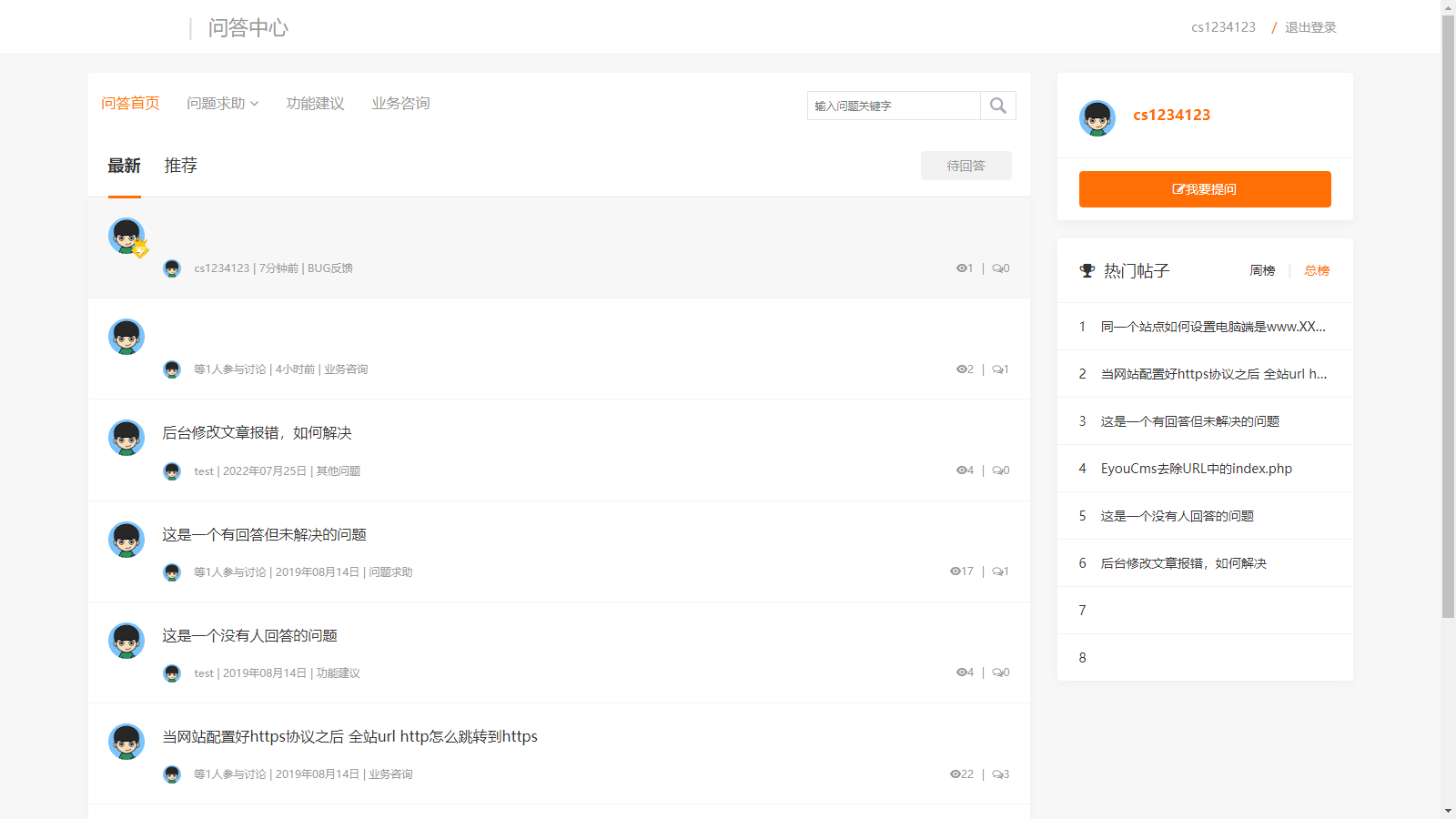Open hot post 5 这是一个没有人回答的问题

pyautogui.click(x=1178, y=516)
